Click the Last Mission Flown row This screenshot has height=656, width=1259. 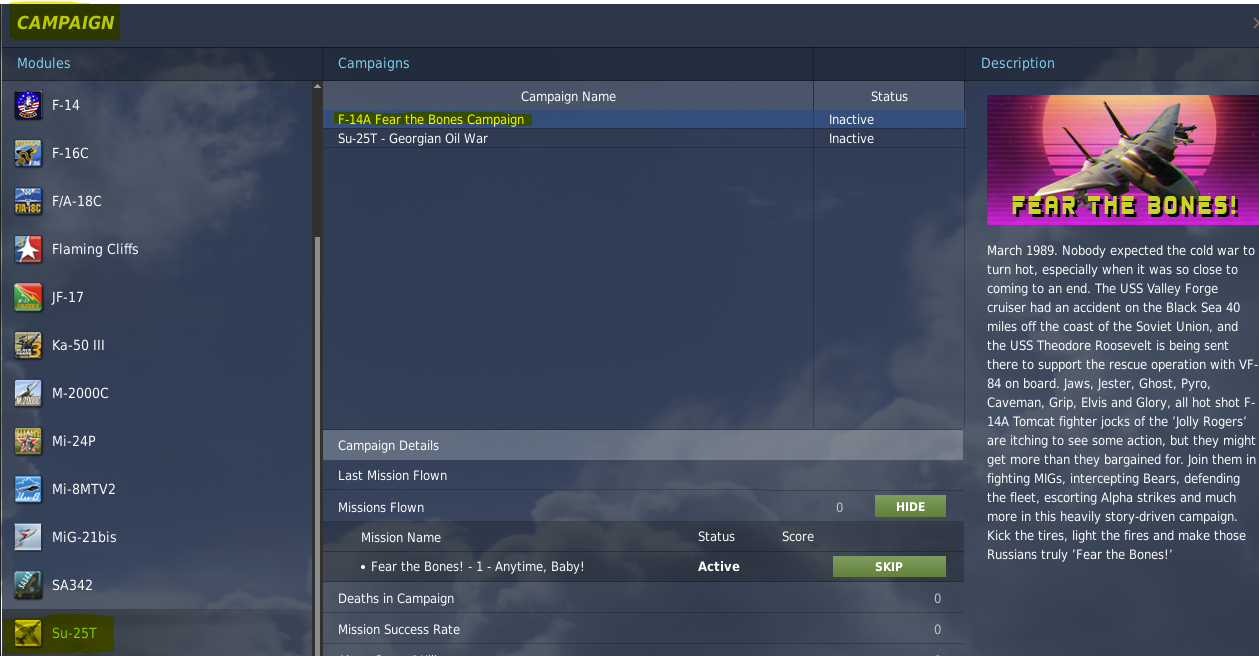click(643, 476)
